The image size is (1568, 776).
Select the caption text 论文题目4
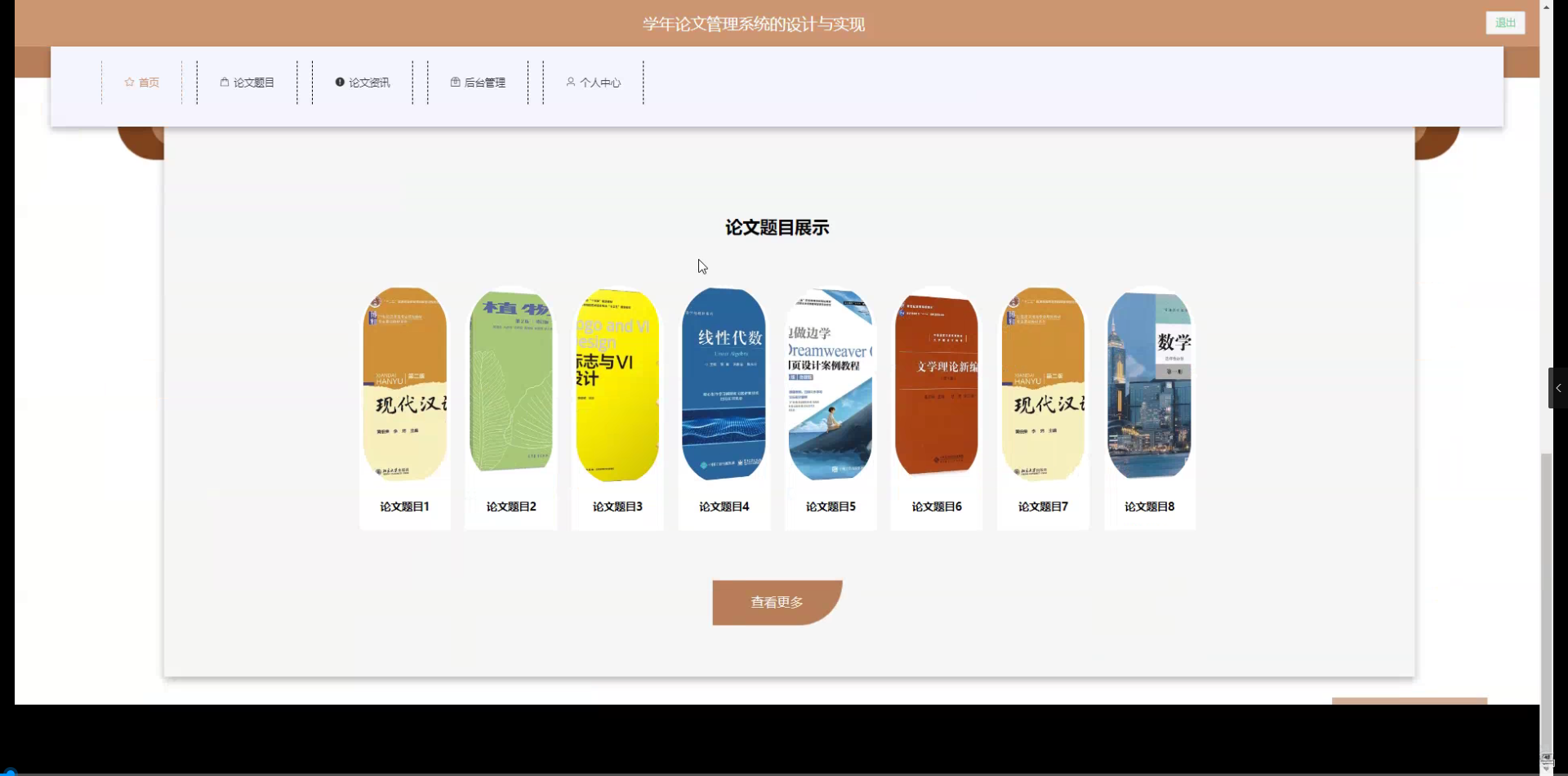click(724, 506)
